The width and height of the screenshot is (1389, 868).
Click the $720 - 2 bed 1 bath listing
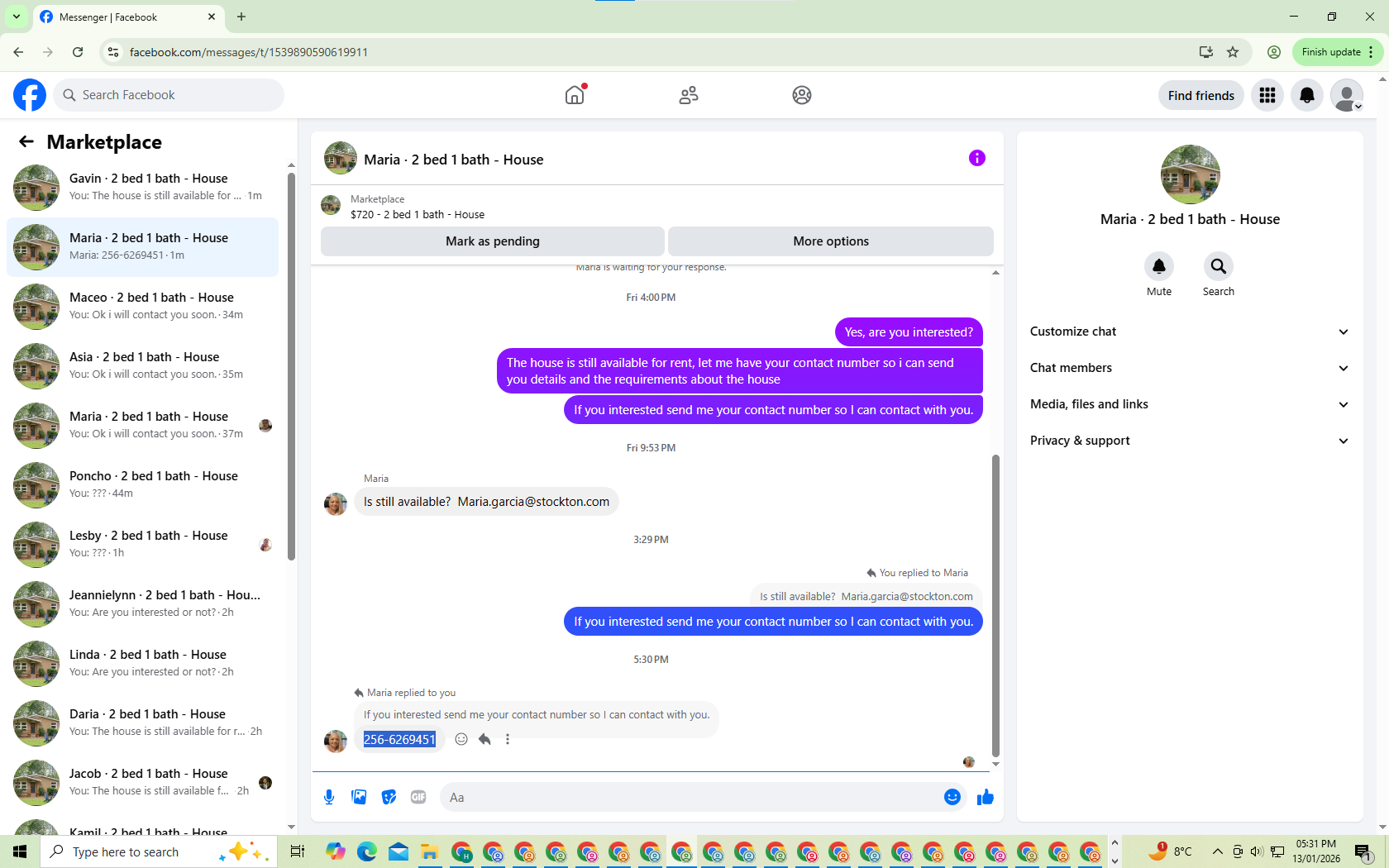418,214
